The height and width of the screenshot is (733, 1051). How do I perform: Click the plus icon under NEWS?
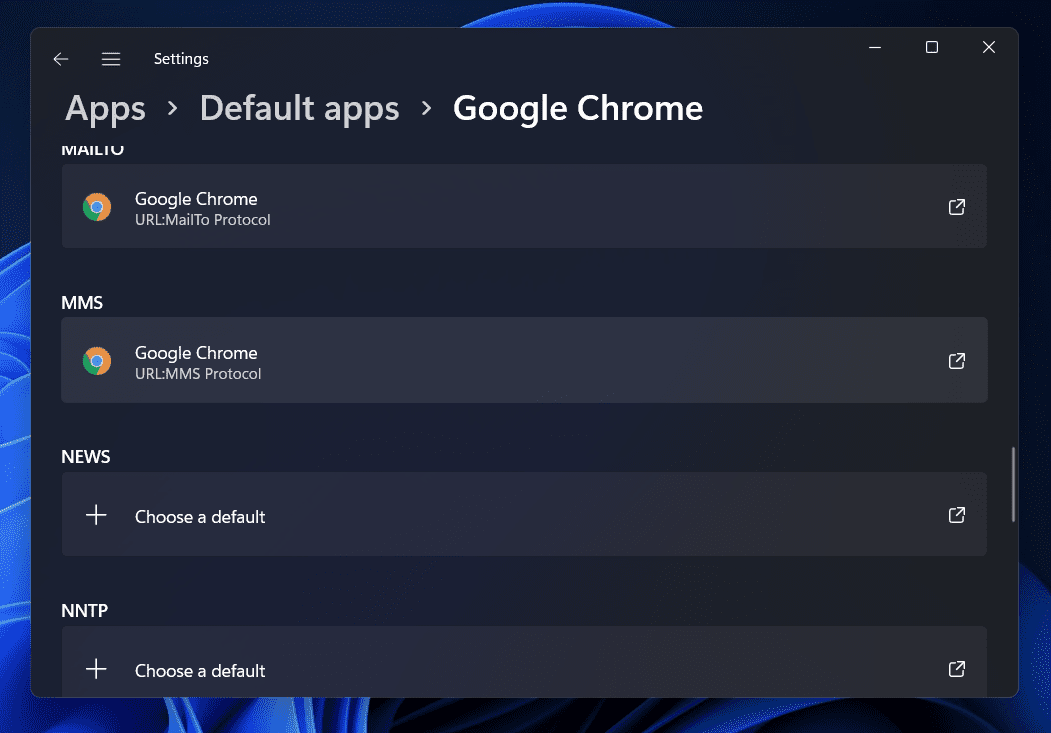point(96,515)
